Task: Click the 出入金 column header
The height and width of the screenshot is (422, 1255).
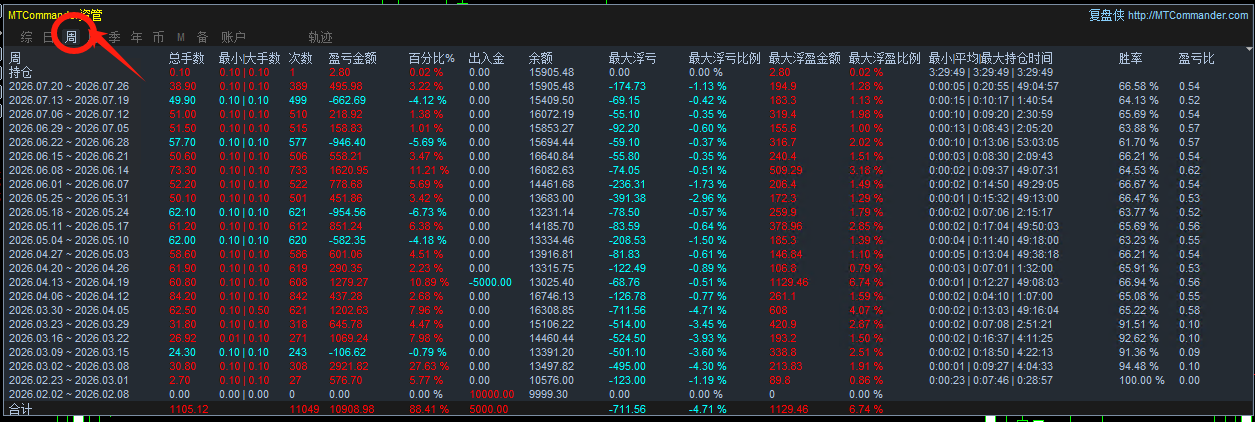Action: pyautogui.click(x=486, y=58)
